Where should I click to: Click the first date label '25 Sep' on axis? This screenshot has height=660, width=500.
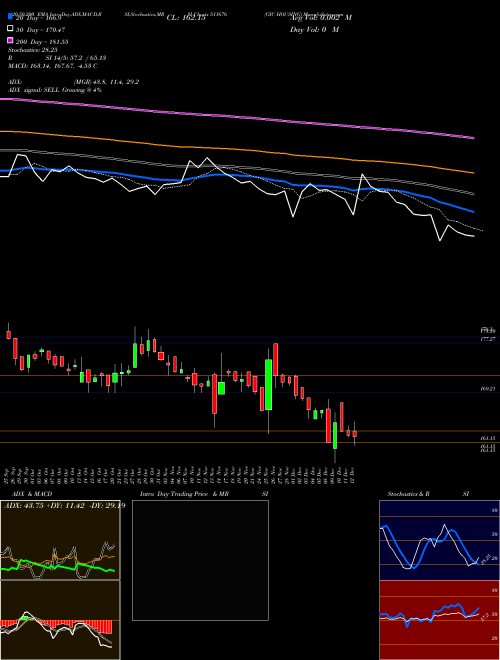pos(7,474)
